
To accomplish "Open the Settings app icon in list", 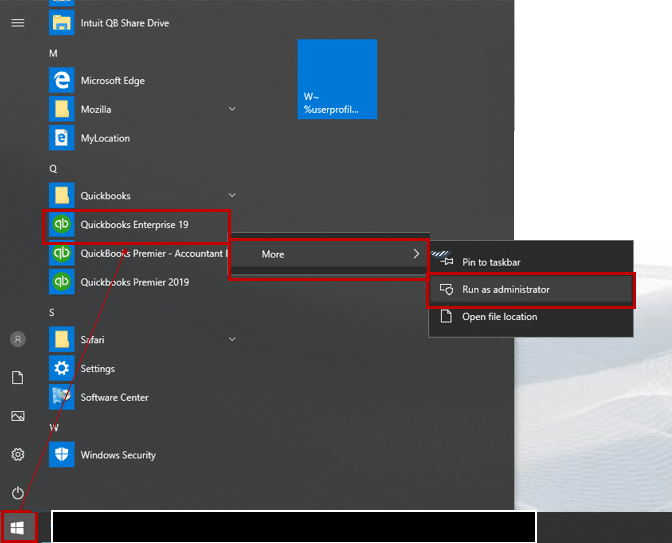I will (61, 368).
